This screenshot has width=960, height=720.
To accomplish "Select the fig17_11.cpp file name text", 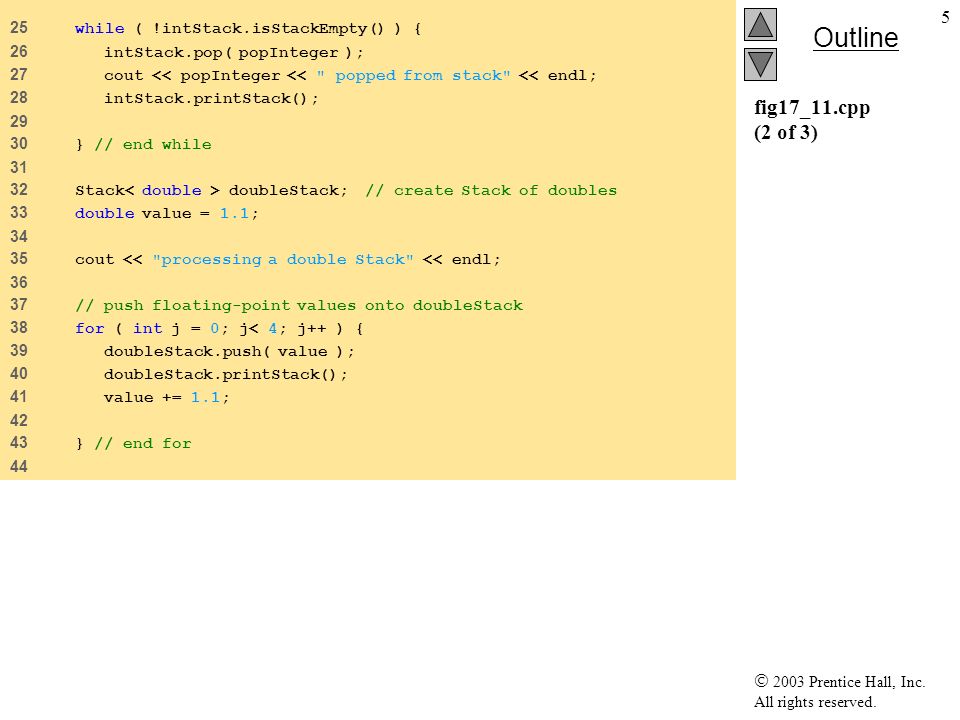I will [x=812, y=108].
